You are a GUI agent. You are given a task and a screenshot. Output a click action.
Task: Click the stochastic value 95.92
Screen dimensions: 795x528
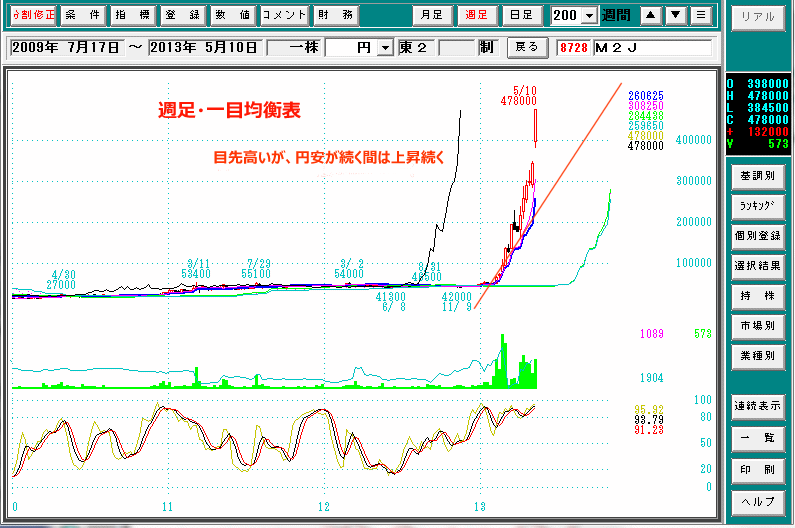pos(648,410)
